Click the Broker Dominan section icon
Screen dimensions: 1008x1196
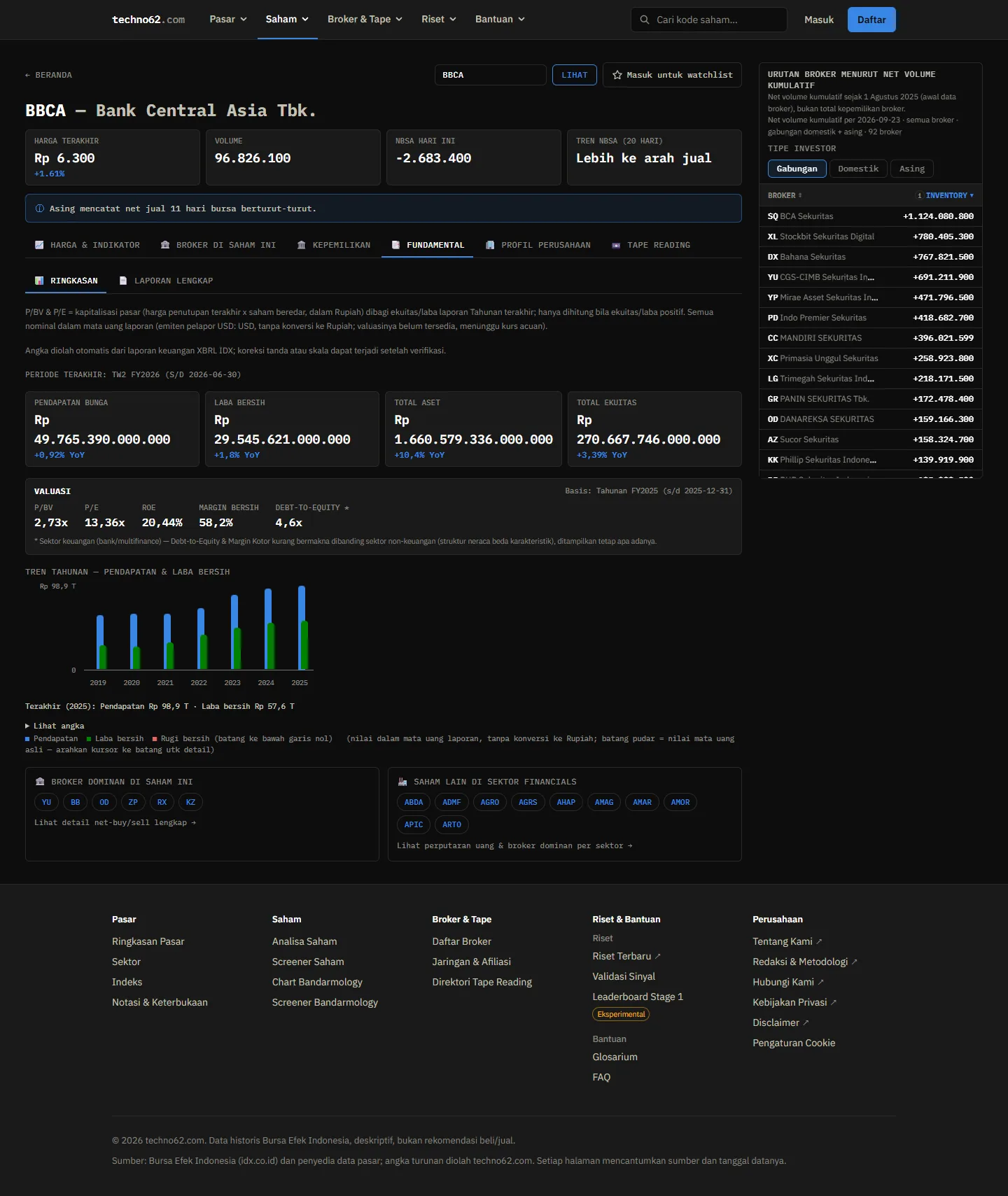tap(40, 782)
